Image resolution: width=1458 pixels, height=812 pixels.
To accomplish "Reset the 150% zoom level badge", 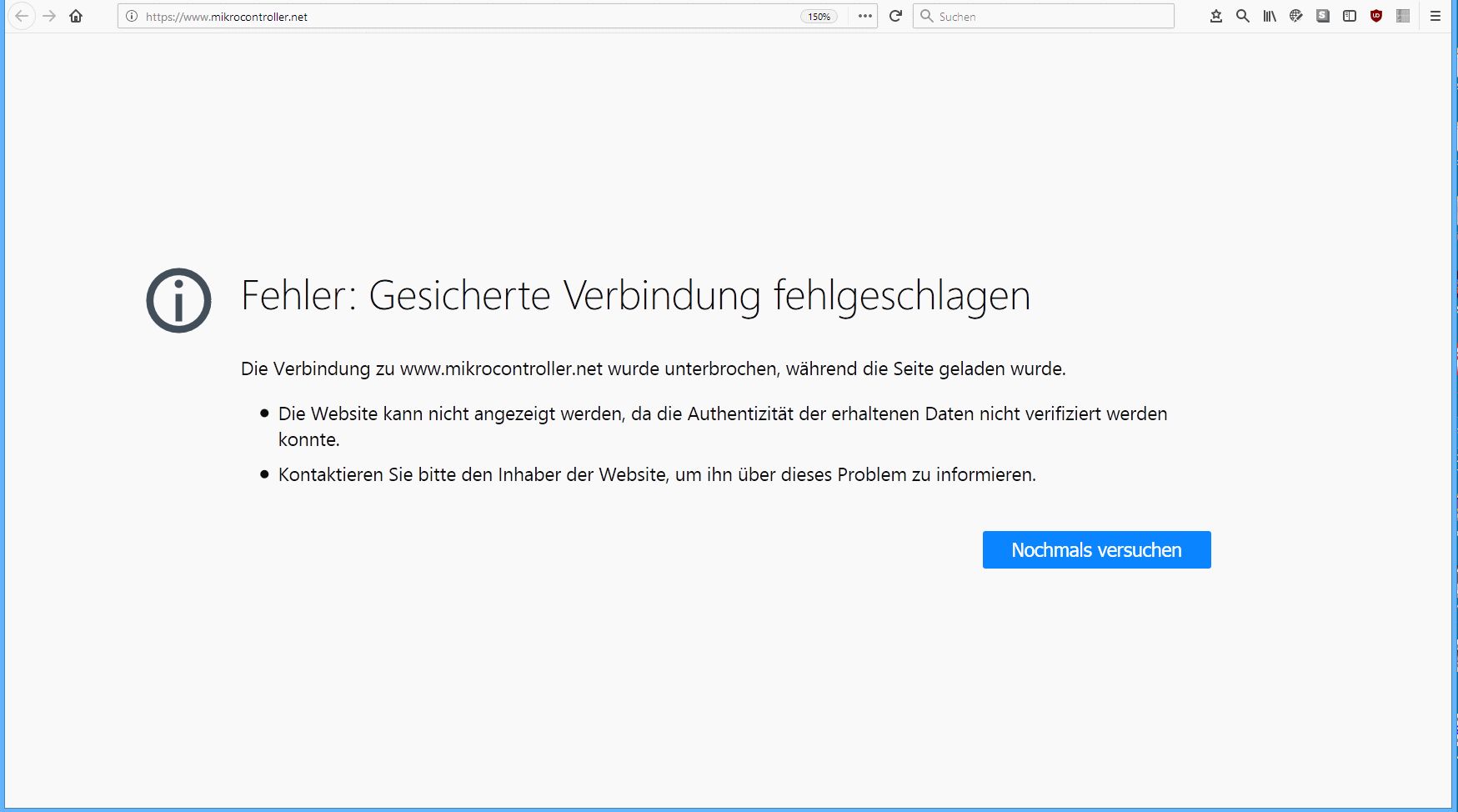I will (819, 17).
